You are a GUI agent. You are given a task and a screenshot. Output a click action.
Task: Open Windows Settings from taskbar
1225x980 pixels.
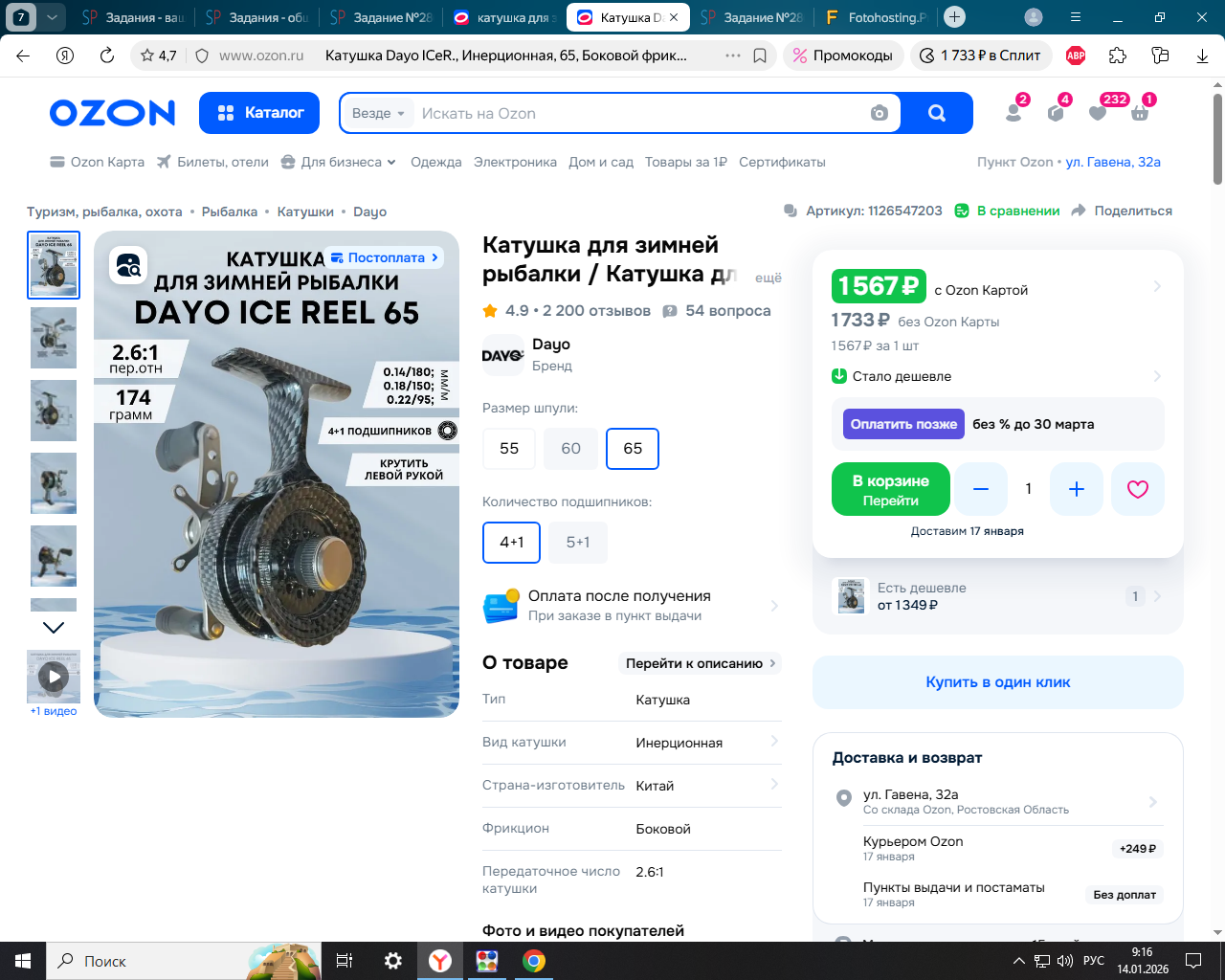[392, 961]
